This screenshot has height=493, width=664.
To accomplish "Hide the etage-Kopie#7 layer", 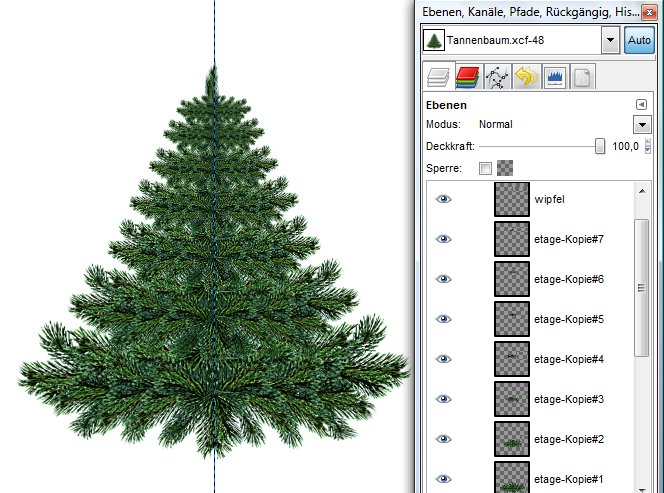I will [x=443, y=239].
